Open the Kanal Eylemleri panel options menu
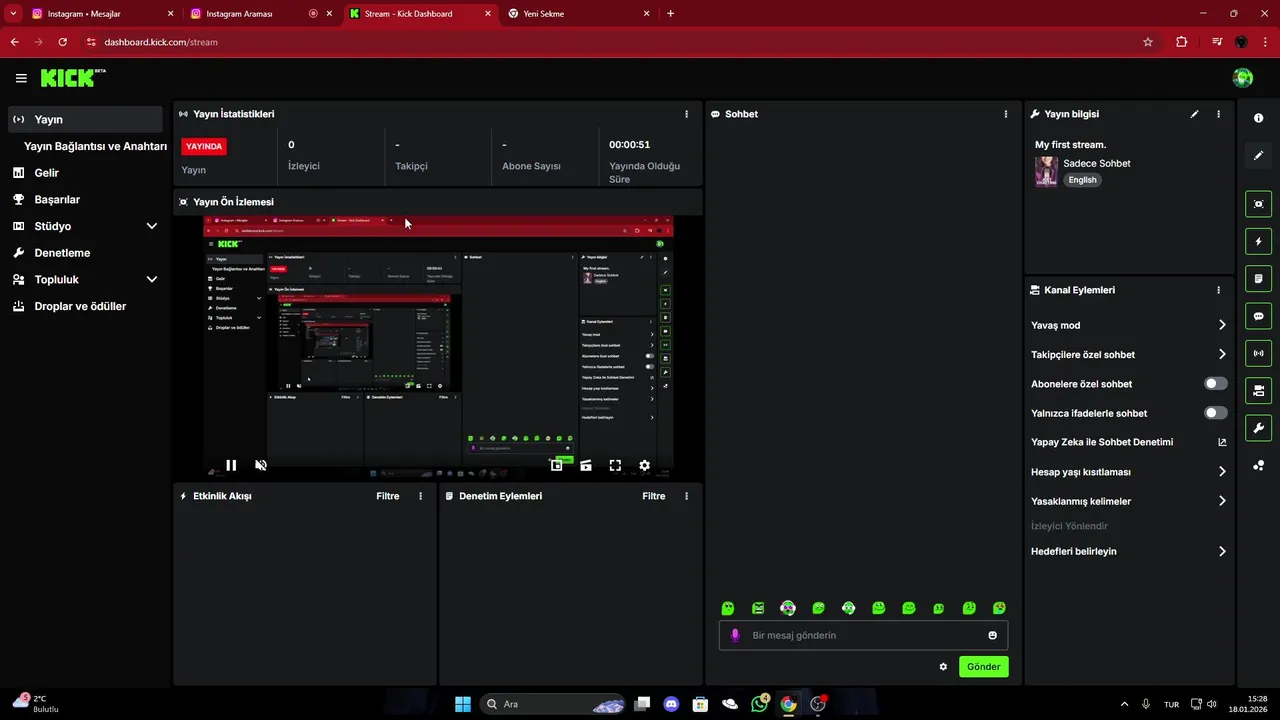 pos(1218,290)
